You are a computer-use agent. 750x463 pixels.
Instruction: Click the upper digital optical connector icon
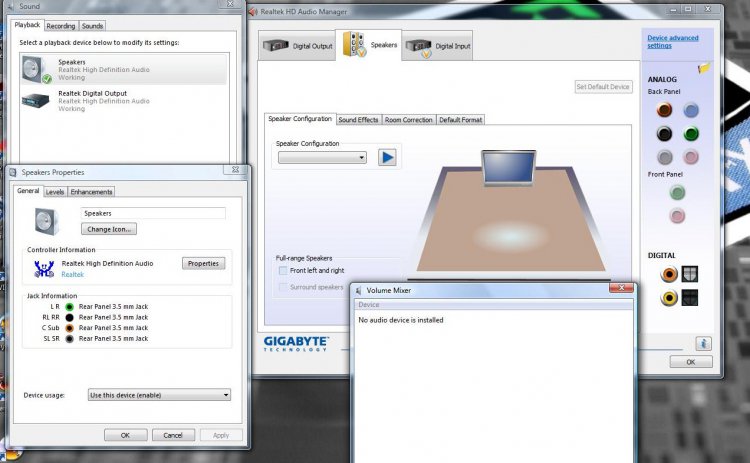pos(689,274)
